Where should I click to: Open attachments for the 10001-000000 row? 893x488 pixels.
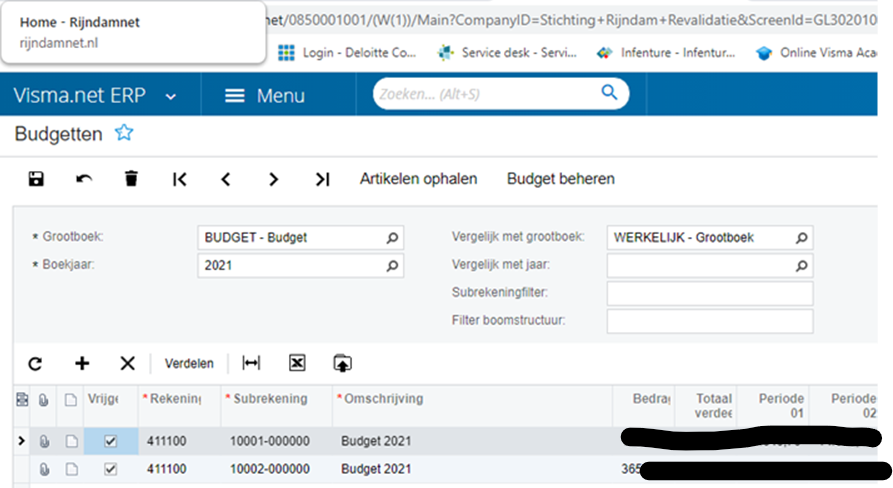click(x=44, y=441)
